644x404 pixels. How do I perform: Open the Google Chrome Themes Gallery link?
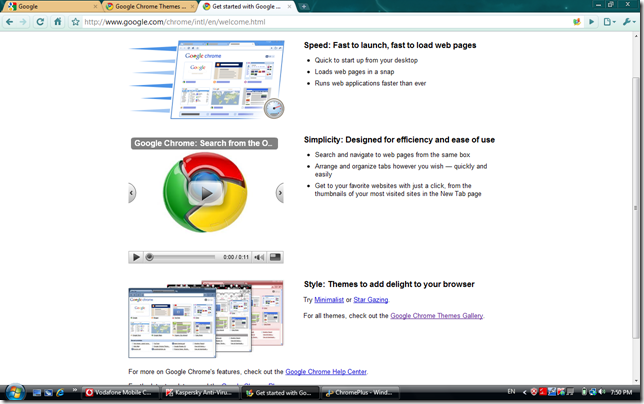click(437, 316)
